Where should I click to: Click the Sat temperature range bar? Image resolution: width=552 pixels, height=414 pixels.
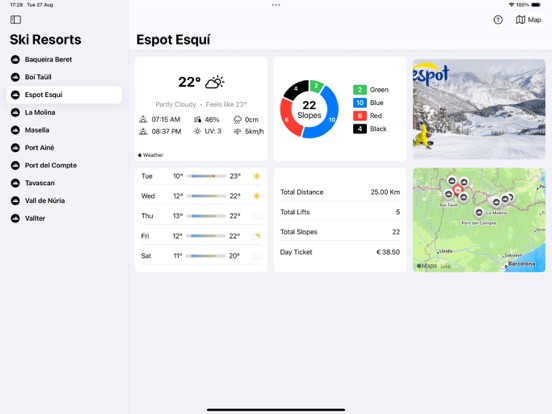206,256
